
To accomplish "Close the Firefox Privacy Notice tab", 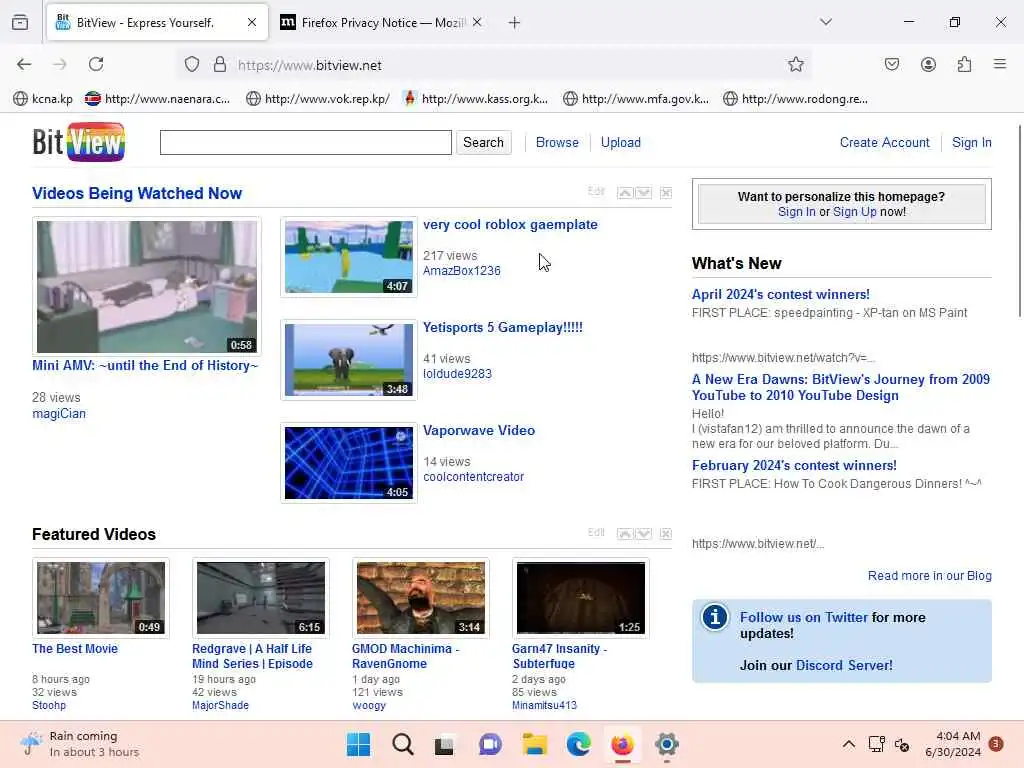I will (x=477, y=23).
